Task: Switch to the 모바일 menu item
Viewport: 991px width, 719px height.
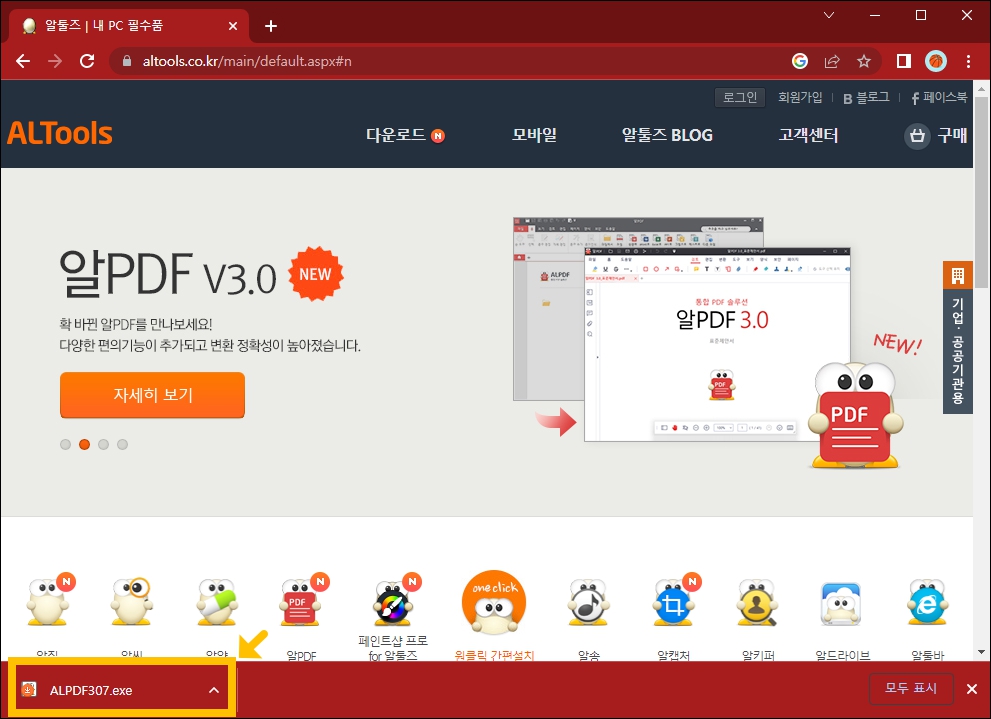Action: 534,135
